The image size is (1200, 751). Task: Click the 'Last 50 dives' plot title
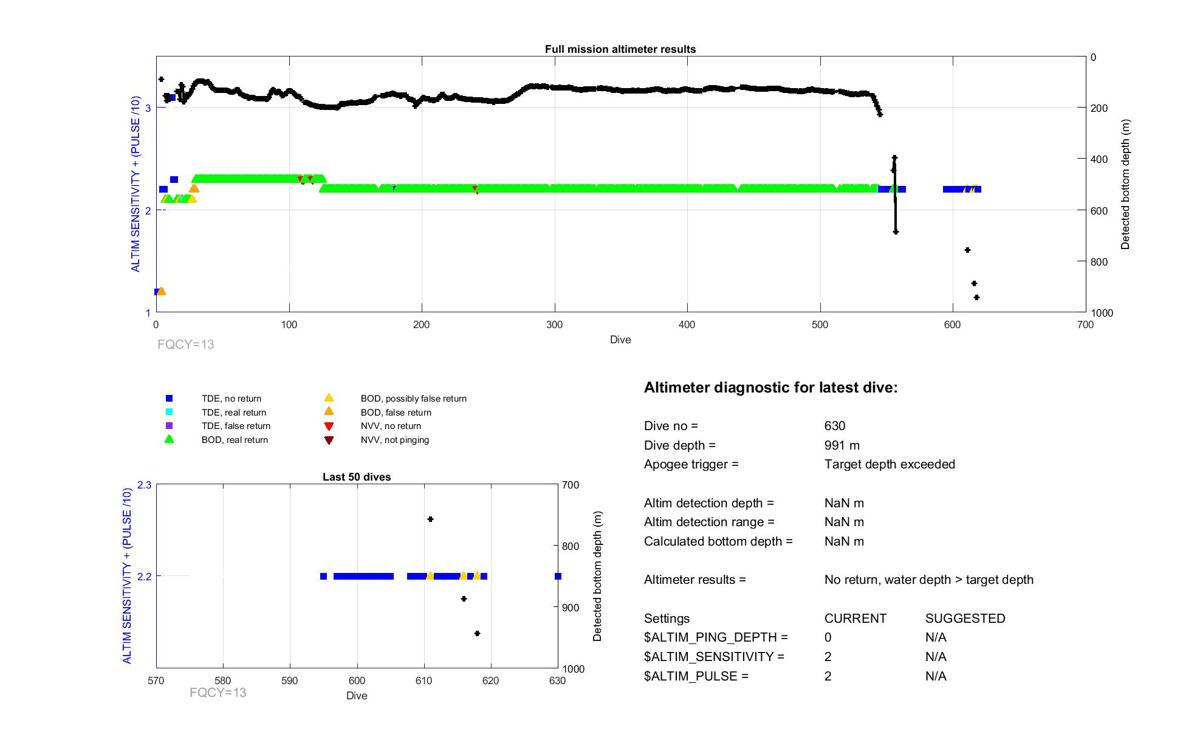(356, 477)
